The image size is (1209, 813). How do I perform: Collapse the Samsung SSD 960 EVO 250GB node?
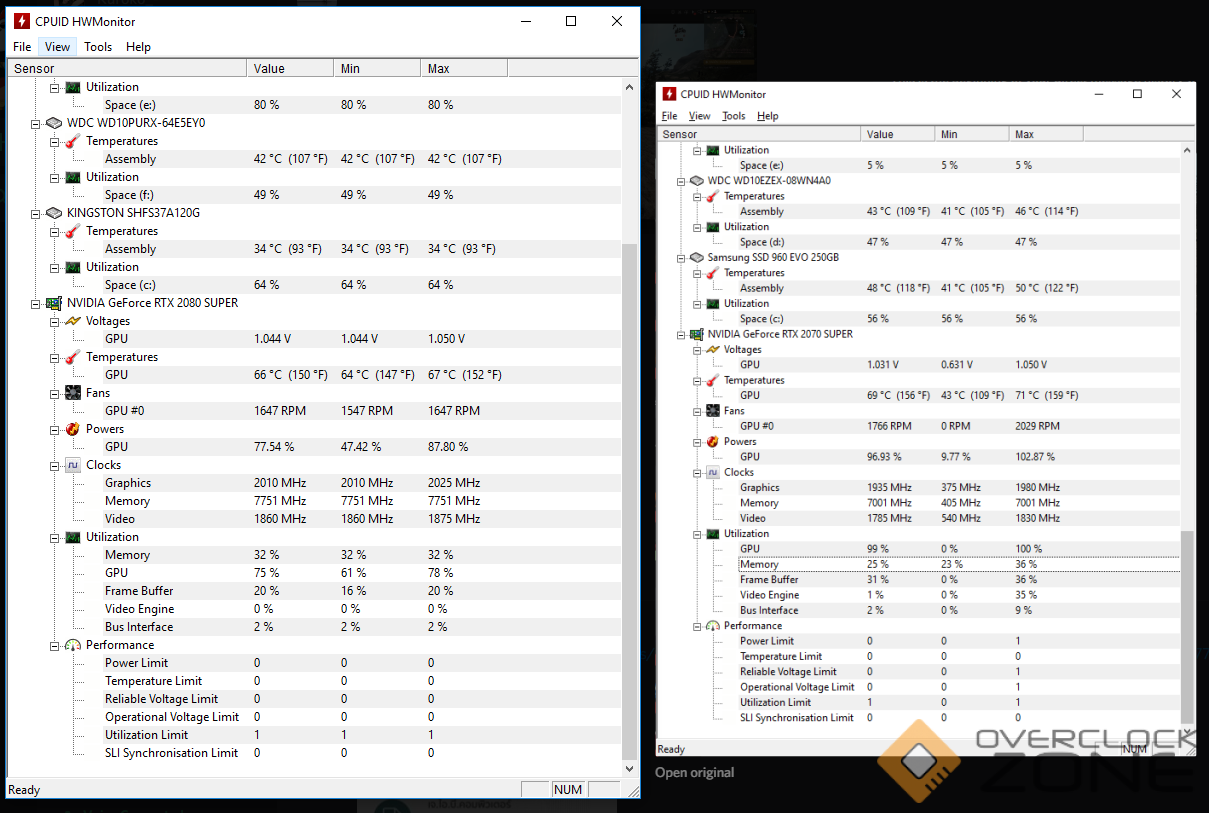681,258
